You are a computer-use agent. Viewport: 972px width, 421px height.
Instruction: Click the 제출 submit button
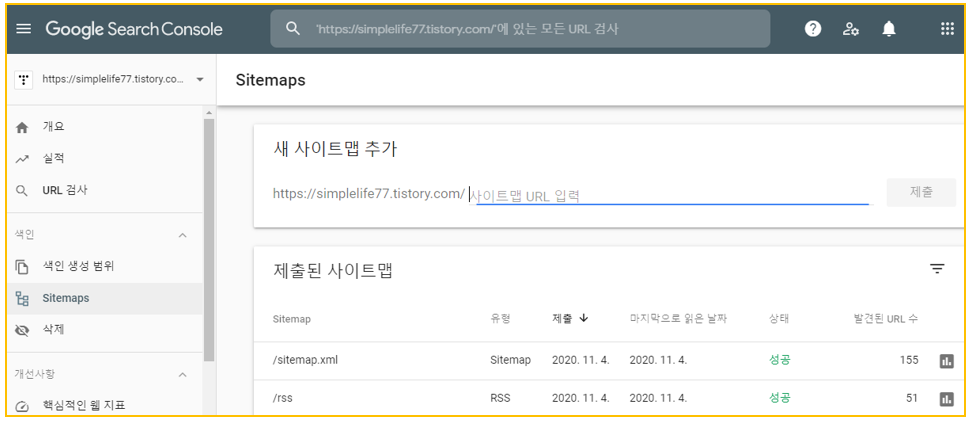921,193
